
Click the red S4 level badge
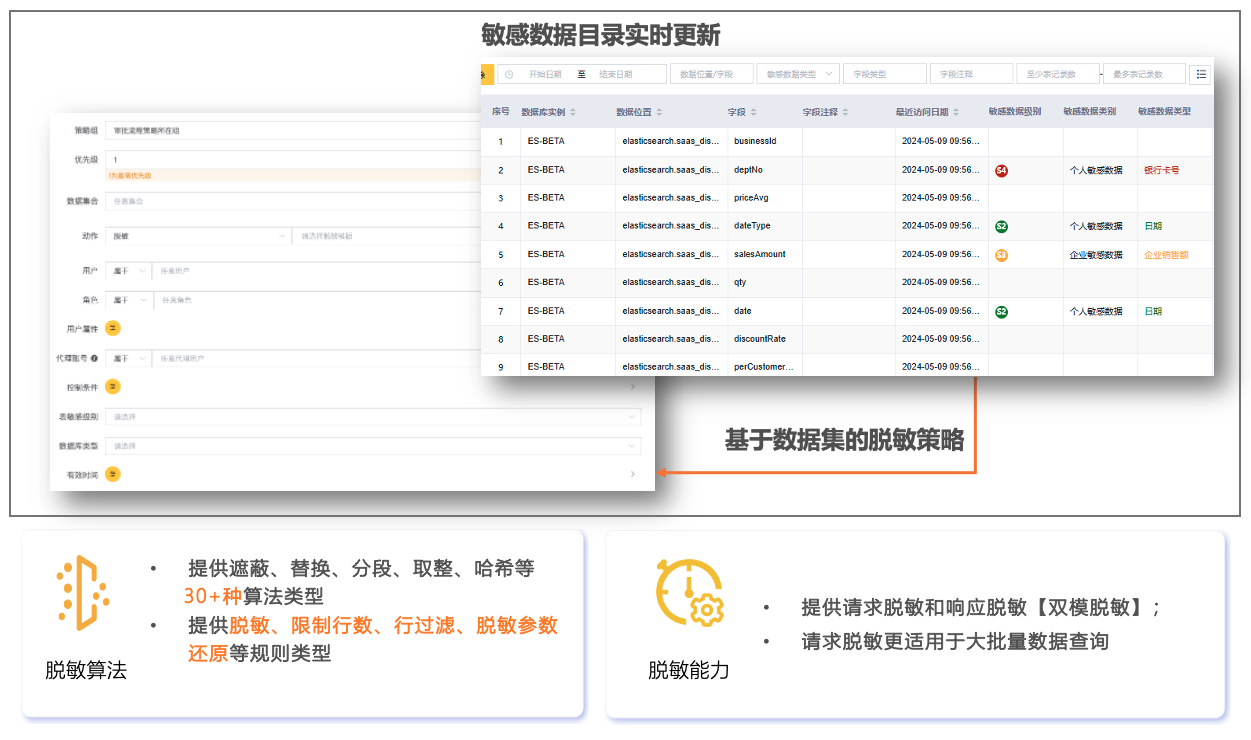pos(1001,170)
